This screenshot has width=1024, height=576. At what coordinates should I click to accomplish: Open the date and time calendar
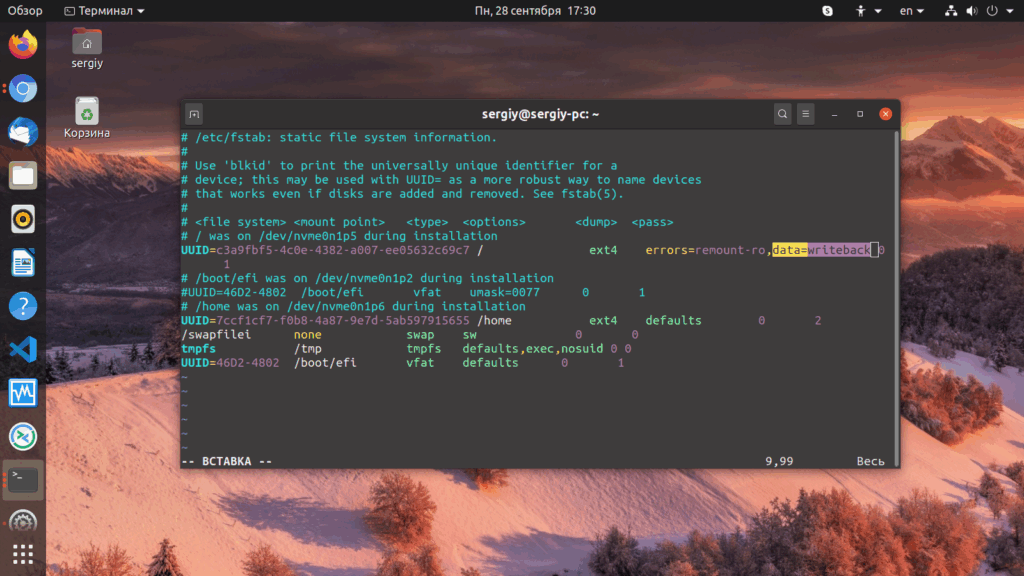coord(535,11)
